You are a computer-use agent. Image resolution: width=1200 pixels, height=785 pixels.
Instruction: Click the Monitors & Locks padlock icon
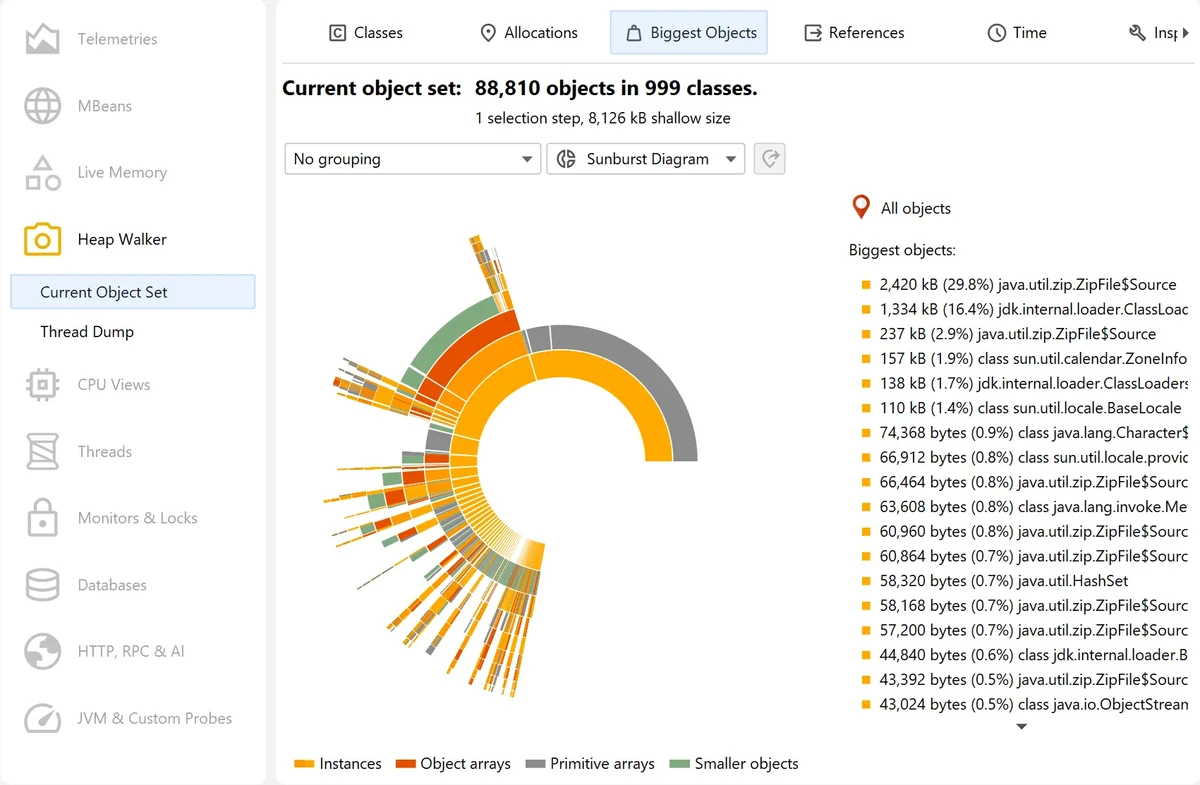tap(43, 518)
